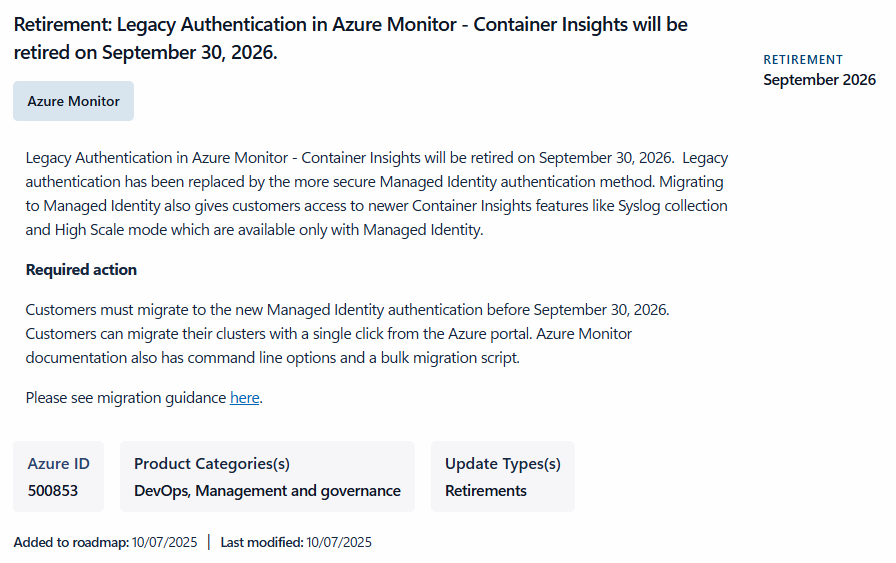Click the 'Customers must migrate' paragraph
896x563 pixels.
[x=347, y=334]
